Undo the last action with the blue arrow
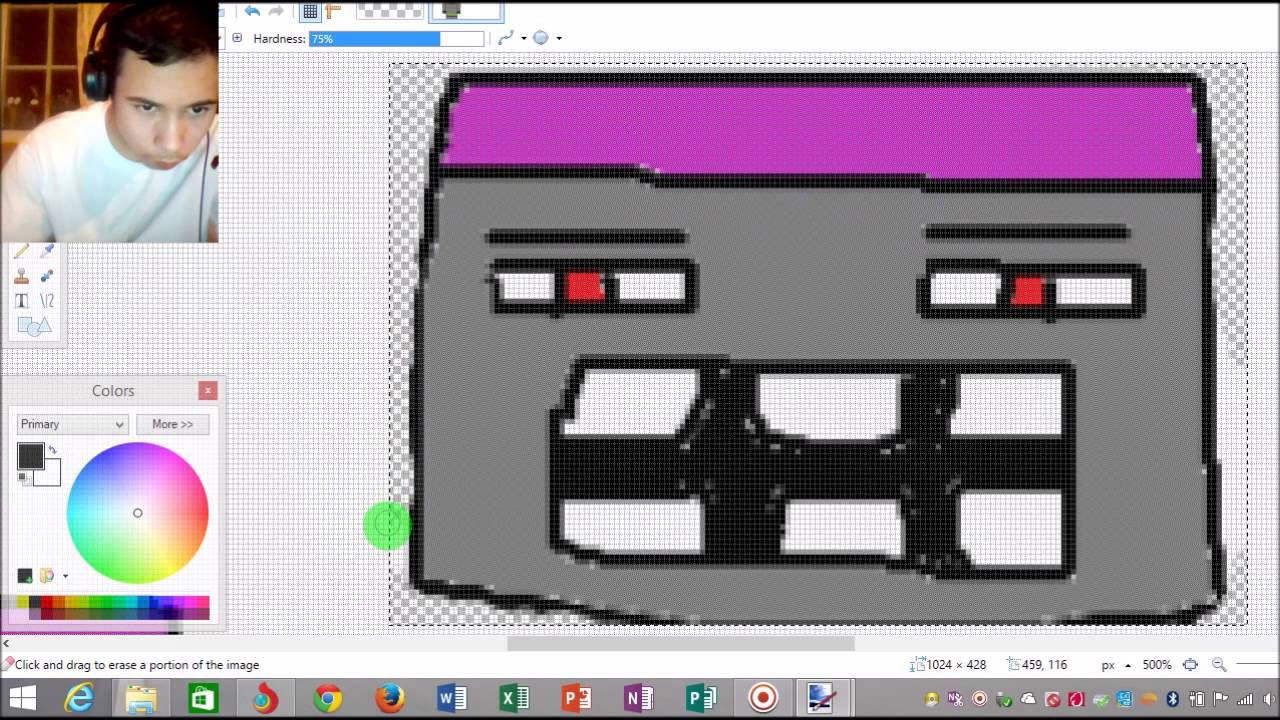The width and height of the screenshot is (1280, 720). click(x=252, y=11)
